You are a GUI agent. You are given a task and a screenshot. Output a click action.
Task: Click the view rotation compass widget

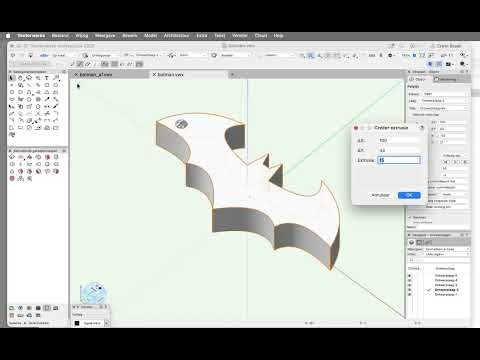point(94,293)
